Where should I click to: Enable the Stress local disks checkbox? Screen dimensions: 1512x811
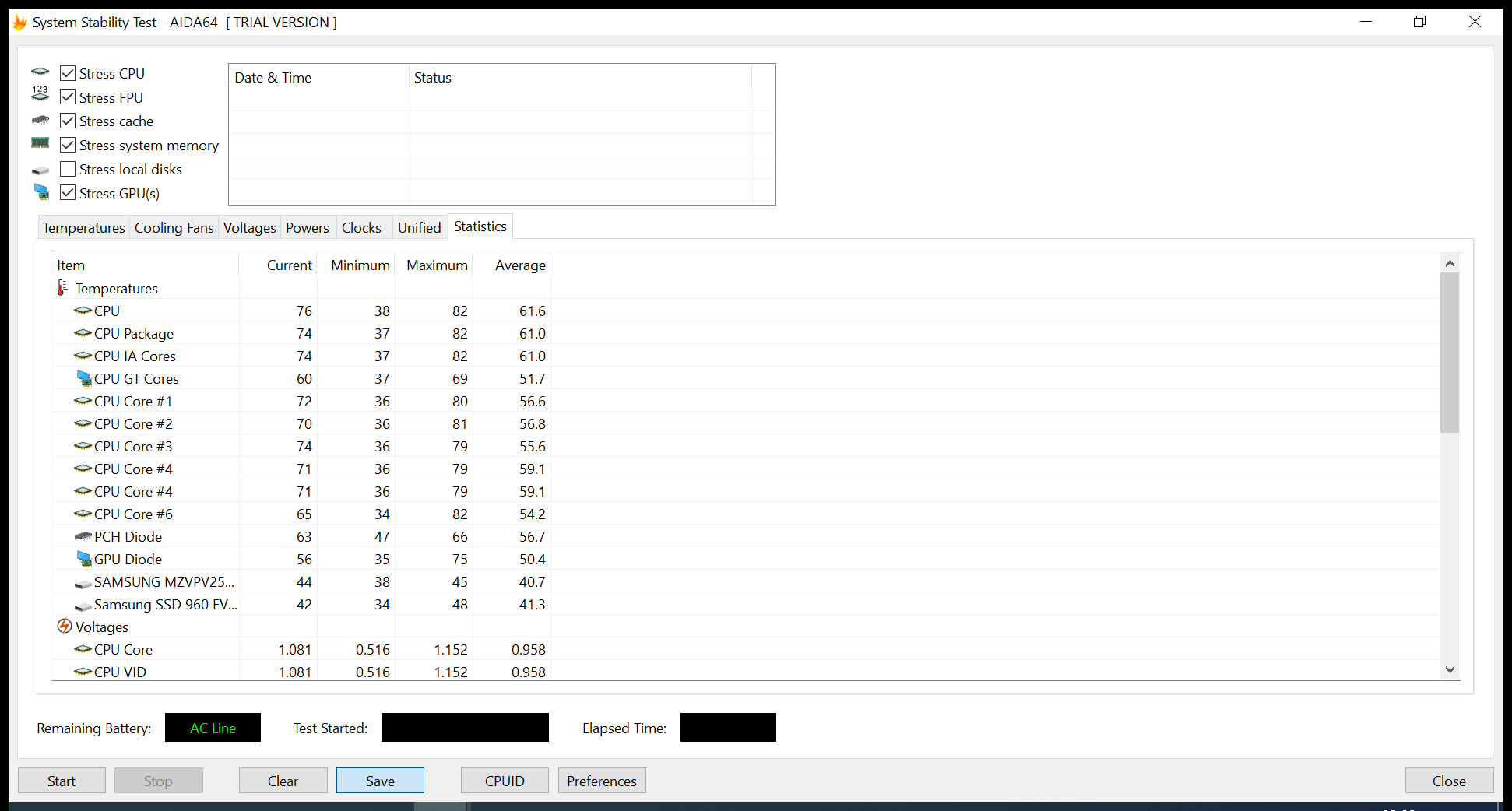[x=68, y=169]
